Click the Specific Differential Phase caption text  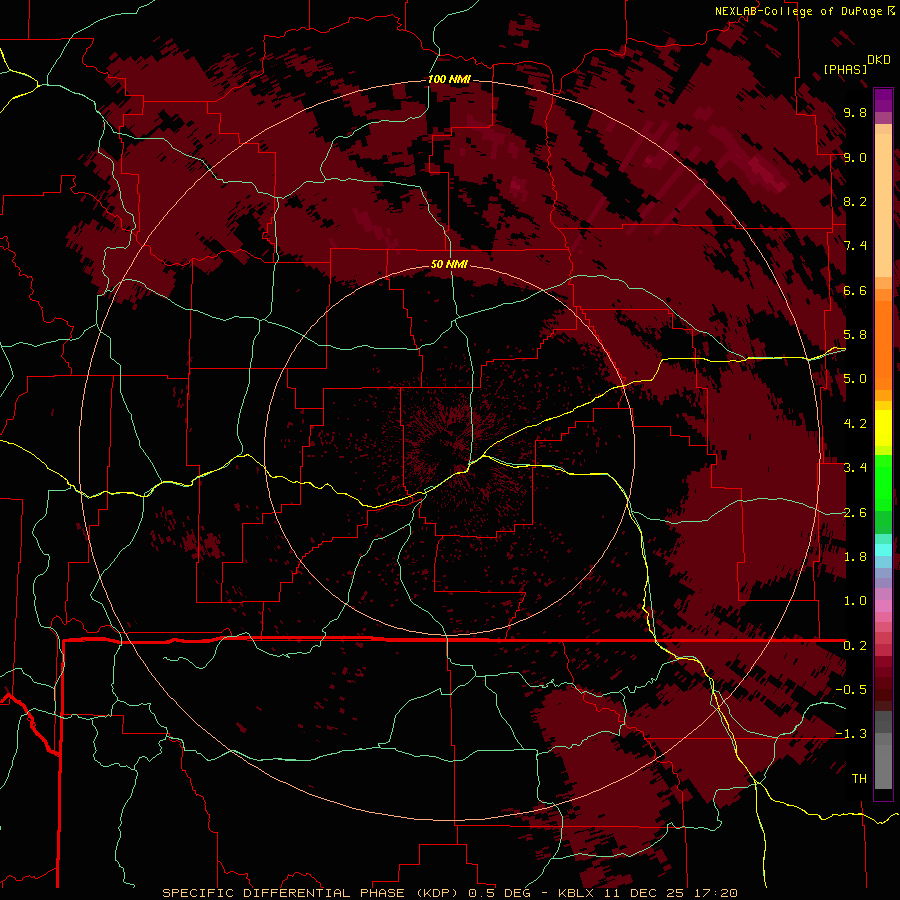coord(449,893)
